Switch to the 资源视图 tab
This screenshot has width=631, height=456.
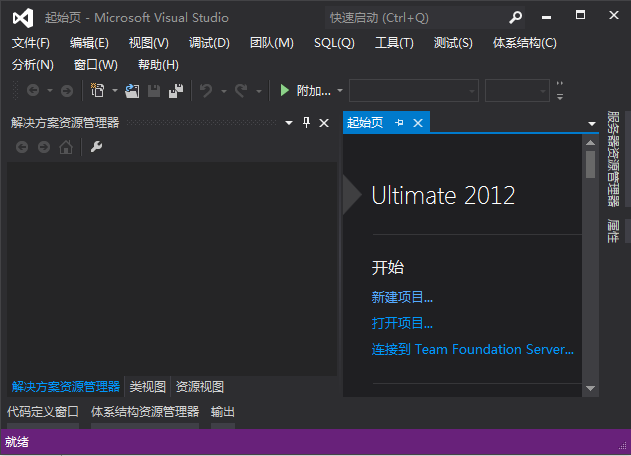[200, 387]
